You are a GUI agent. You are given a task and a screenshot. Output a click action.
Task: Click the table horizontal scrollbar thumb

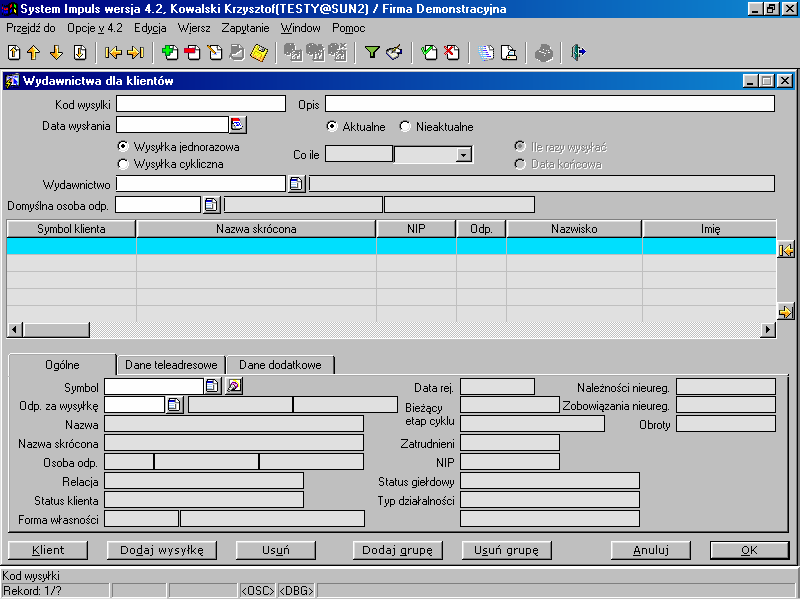57,330
